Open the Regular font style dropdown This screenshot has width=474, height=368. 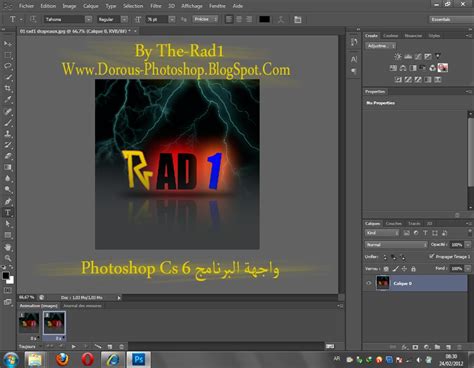pos(124,19)
